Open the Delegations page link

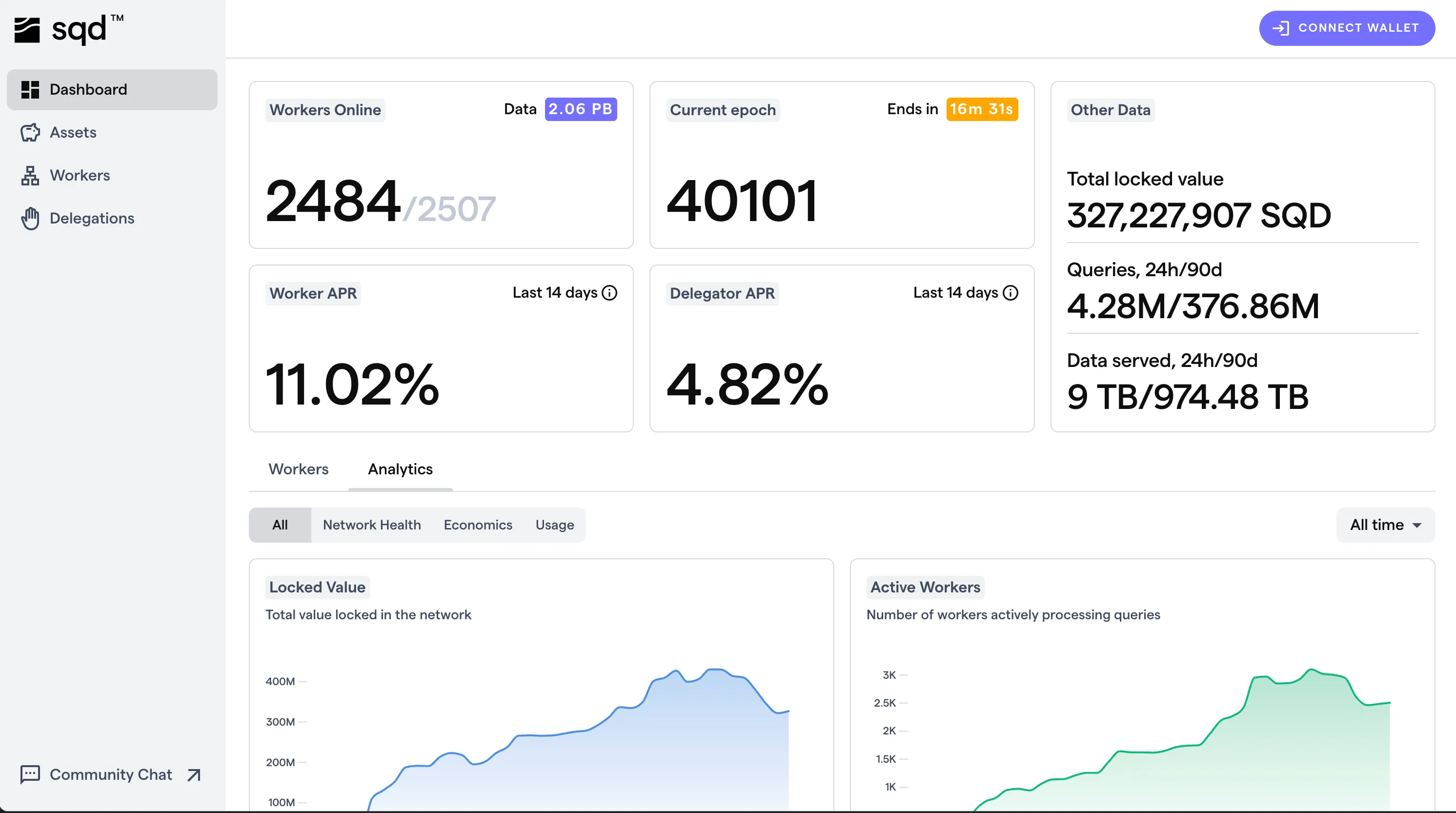pyautogui.click(x=92, y=218)
